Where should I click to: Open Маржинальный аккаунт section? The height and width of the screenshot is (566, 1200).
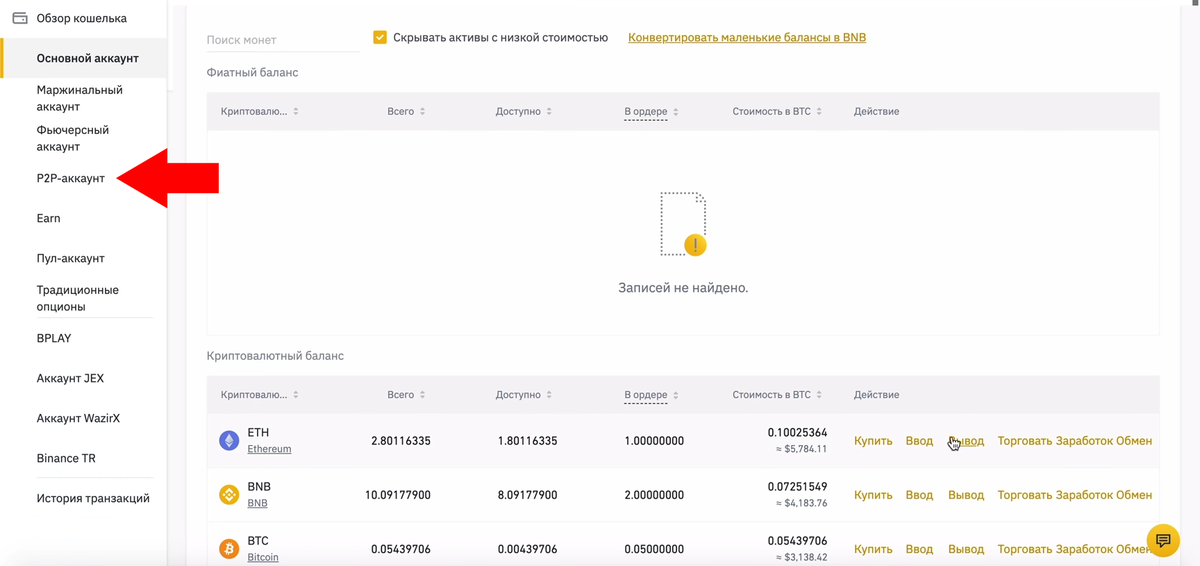(79, 98)
